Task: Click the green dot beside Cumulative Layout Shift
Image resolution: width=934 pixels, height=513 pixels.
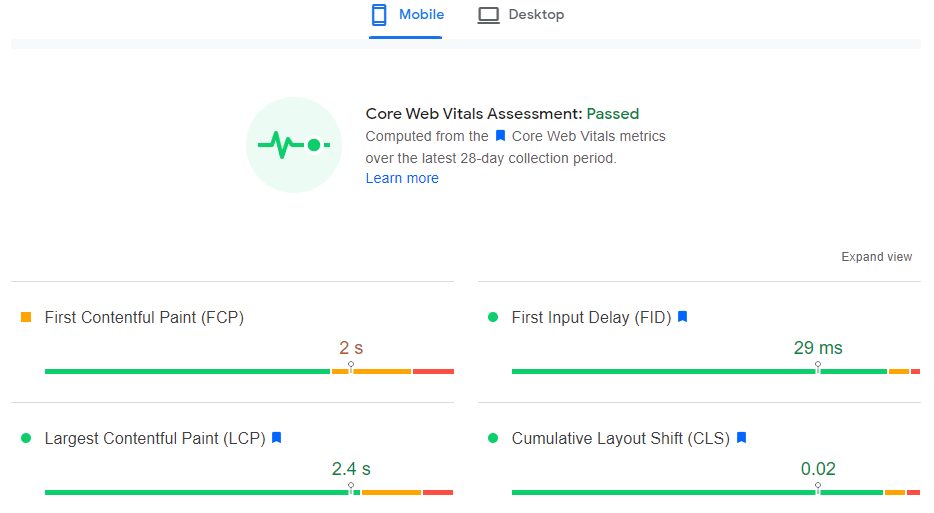Action: tap(492, 438)
